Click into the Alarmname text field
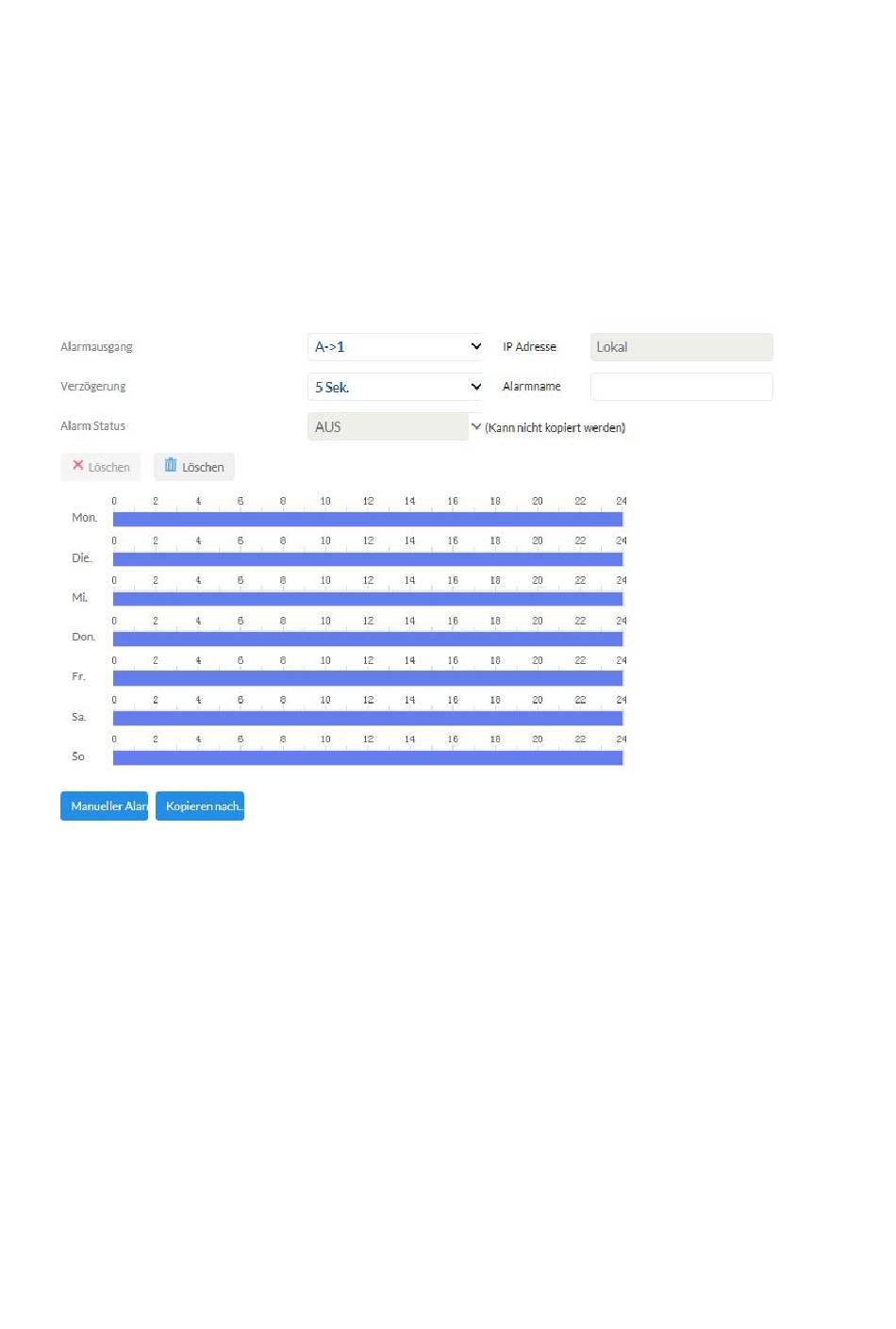 681,387
